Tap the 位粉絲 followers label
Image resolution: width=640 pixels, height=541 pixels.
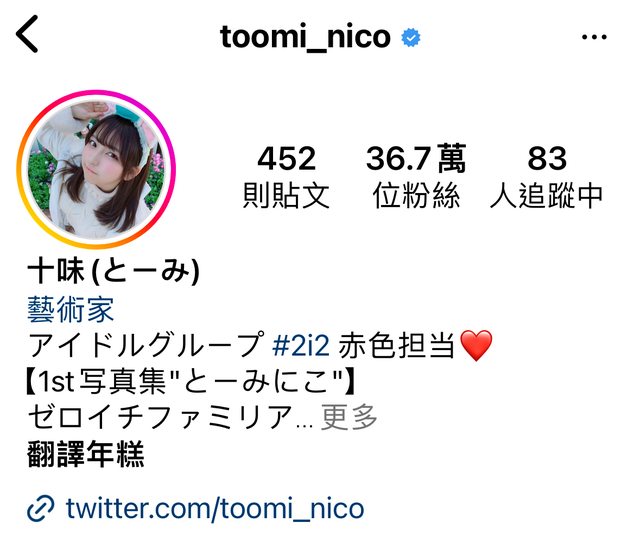click(x=416, y=195)
